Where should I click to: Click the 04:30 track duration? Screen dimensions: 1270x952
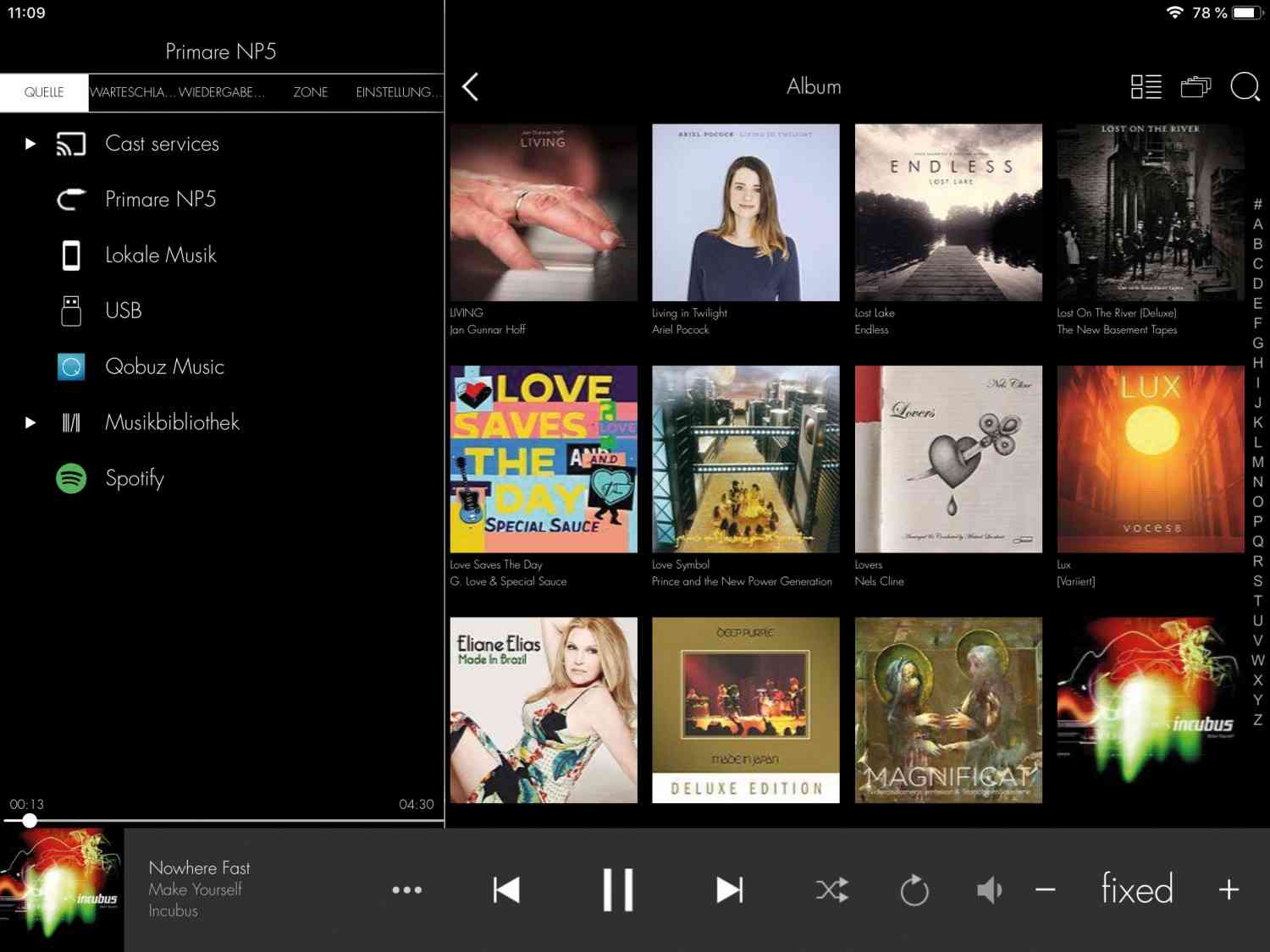click(417, 805)
